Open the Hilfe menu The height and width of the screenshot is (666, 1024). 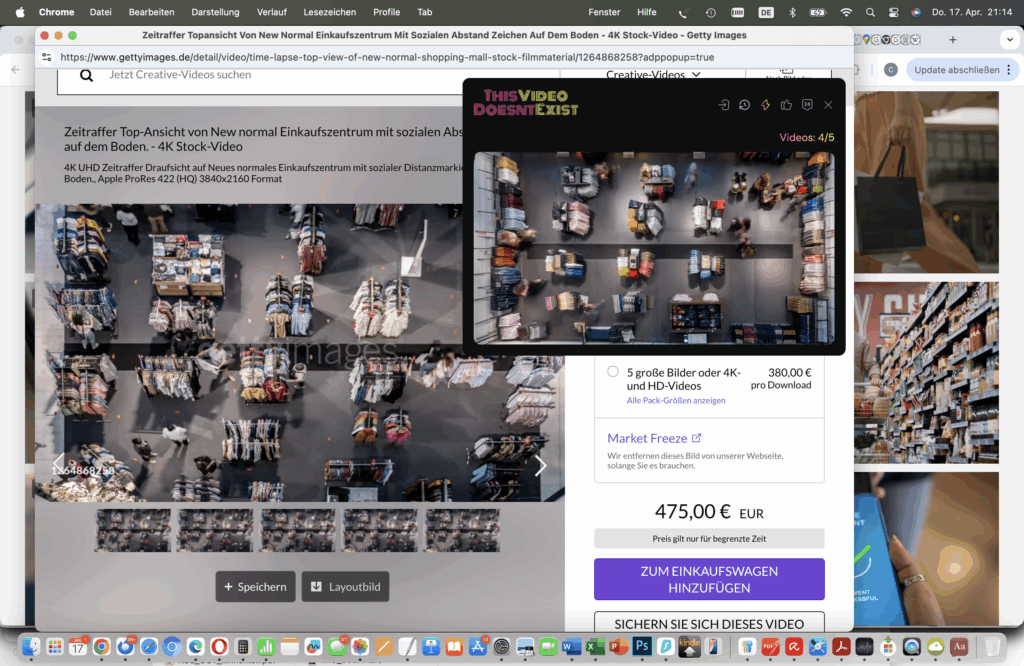[x=647, y=12]
